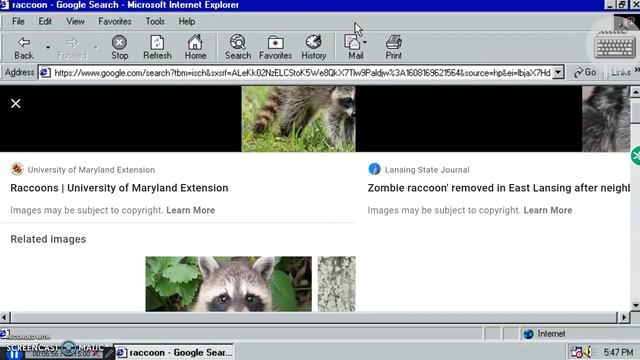
Task: Go back with the Back toolbar button
Action: click(24, 47)
